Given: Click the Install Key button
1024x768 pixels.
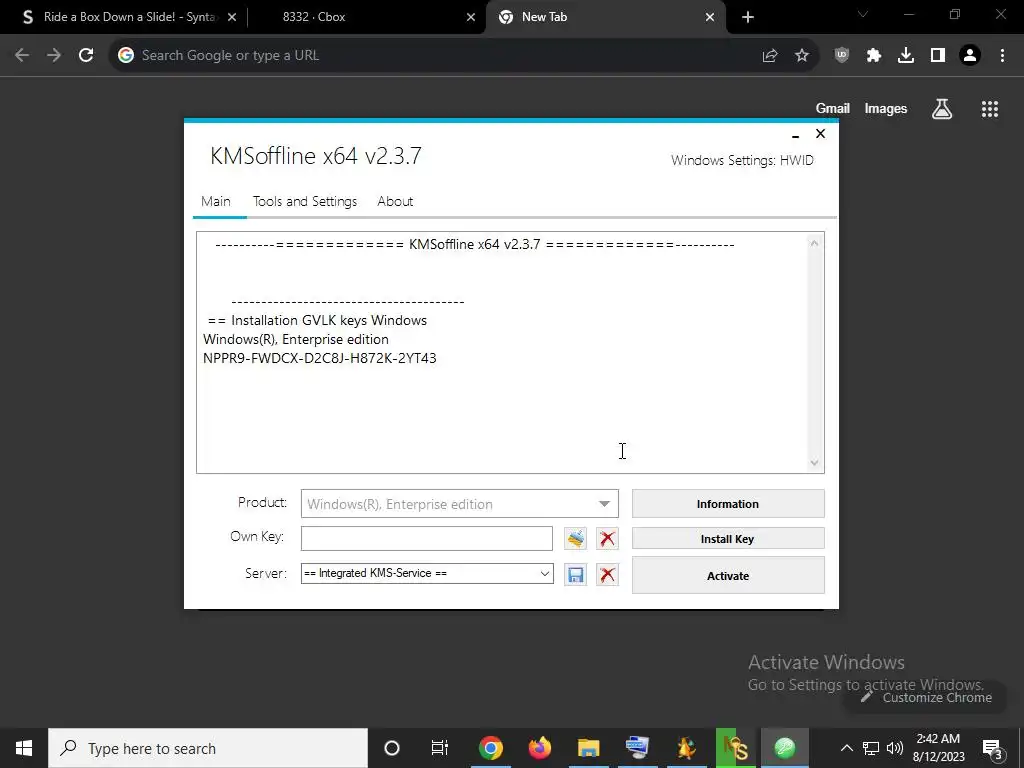Looking at the screenshot, I should pos(728,539).
